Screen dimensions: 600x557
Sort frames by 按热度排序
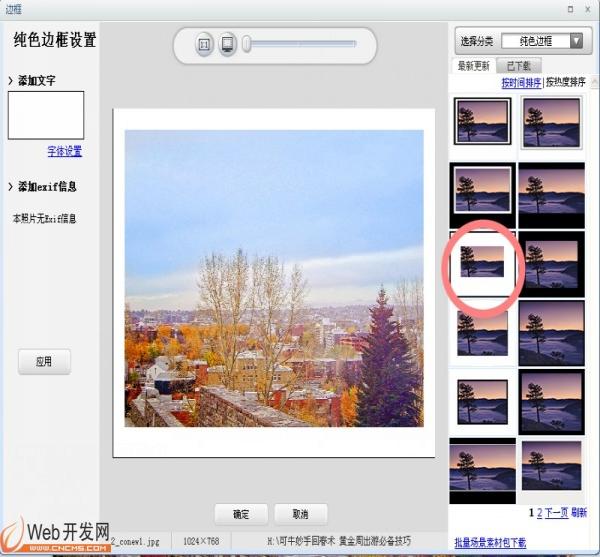tap(566, 82)
